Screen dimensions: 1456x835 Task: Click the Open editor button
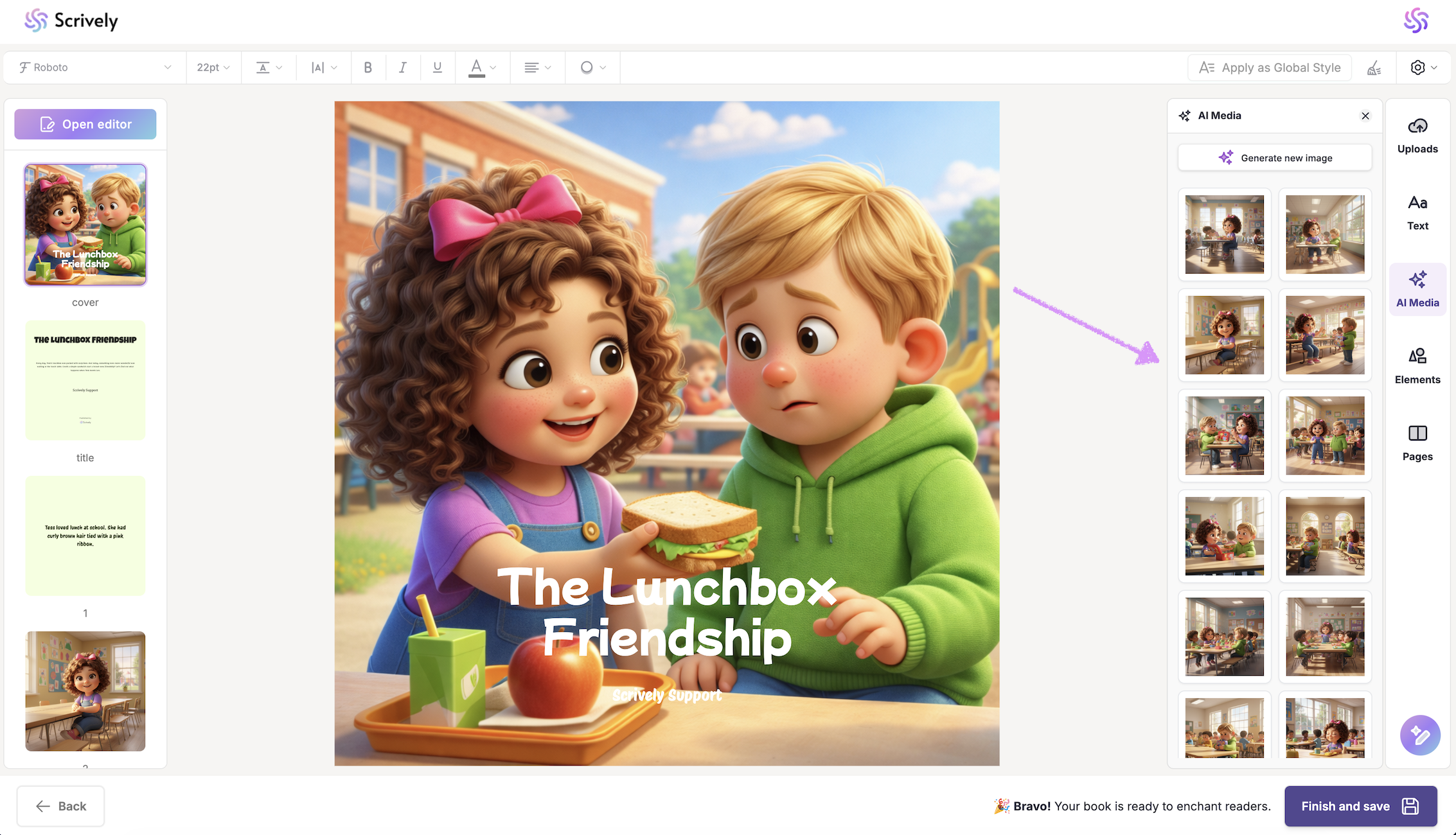[85, 124]
